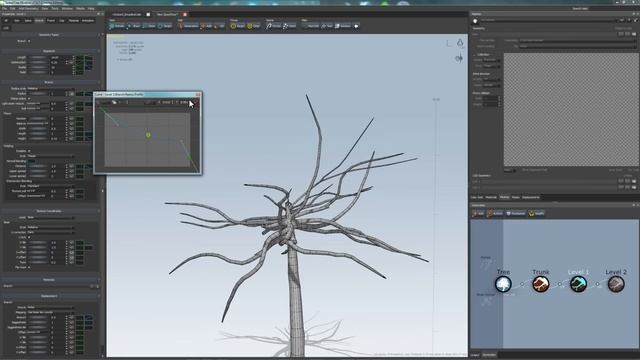The height and width of the screenshot is (360, 640).
Task: Open the Texture Coordinates Layer dropdown
Action: click(51, 218)
